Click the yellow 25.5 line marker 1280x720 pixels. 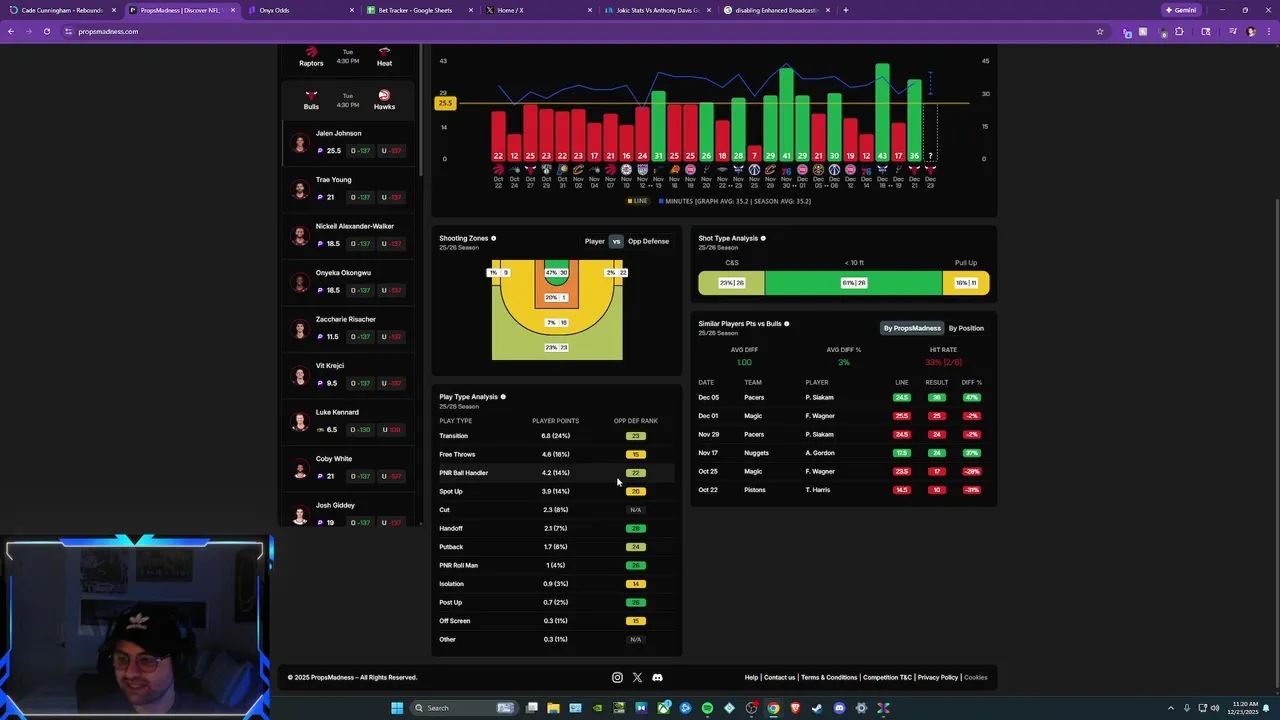tap(445, 103)
